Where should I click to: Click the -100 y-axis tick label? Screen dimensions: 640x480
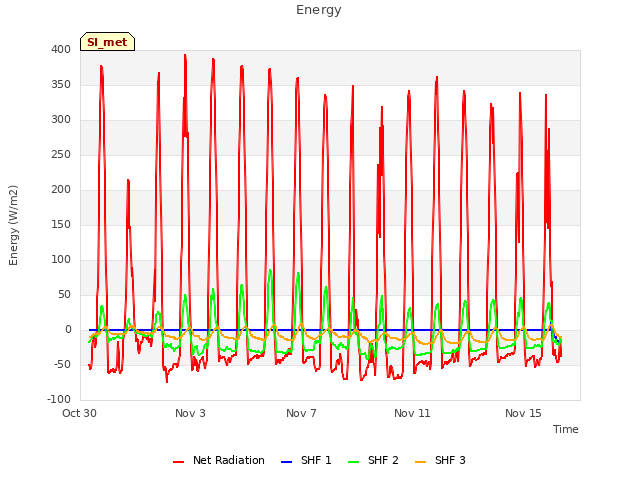59,400
